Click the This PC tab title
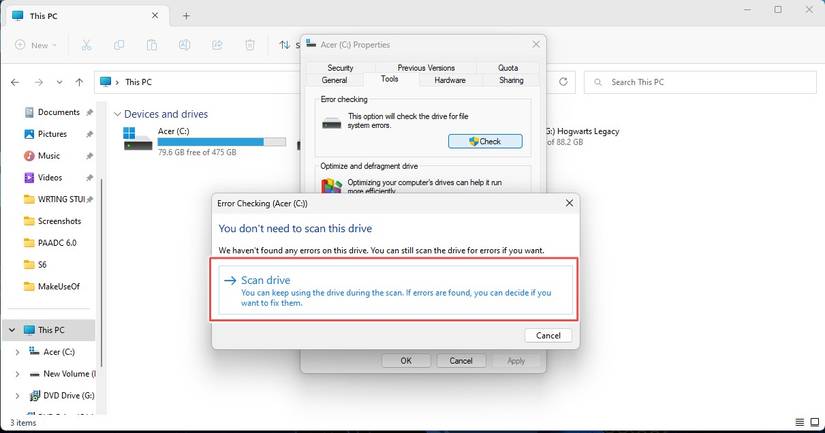Viewport: 825px width, 433px height. point(44,16)
